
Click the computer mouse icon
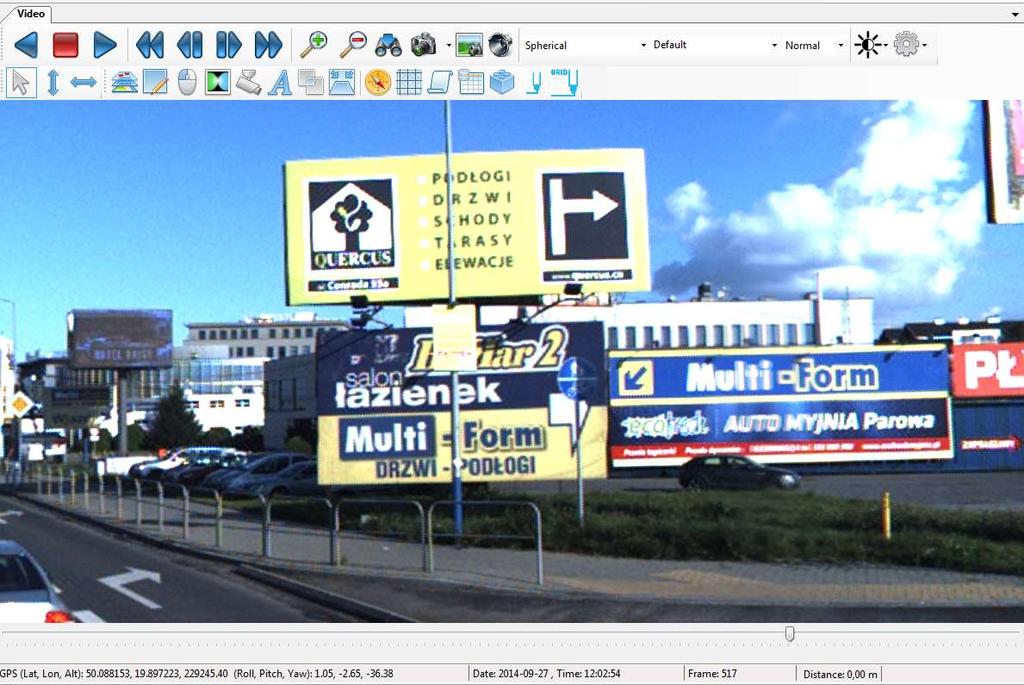click(x=187, y=83)
